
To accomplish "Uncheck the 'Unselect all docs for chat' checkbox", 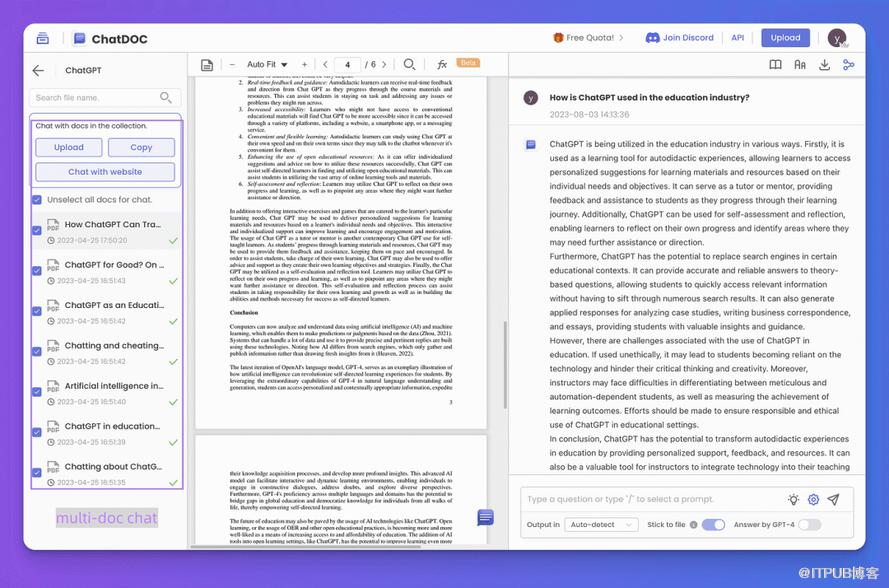I will 37,200.
